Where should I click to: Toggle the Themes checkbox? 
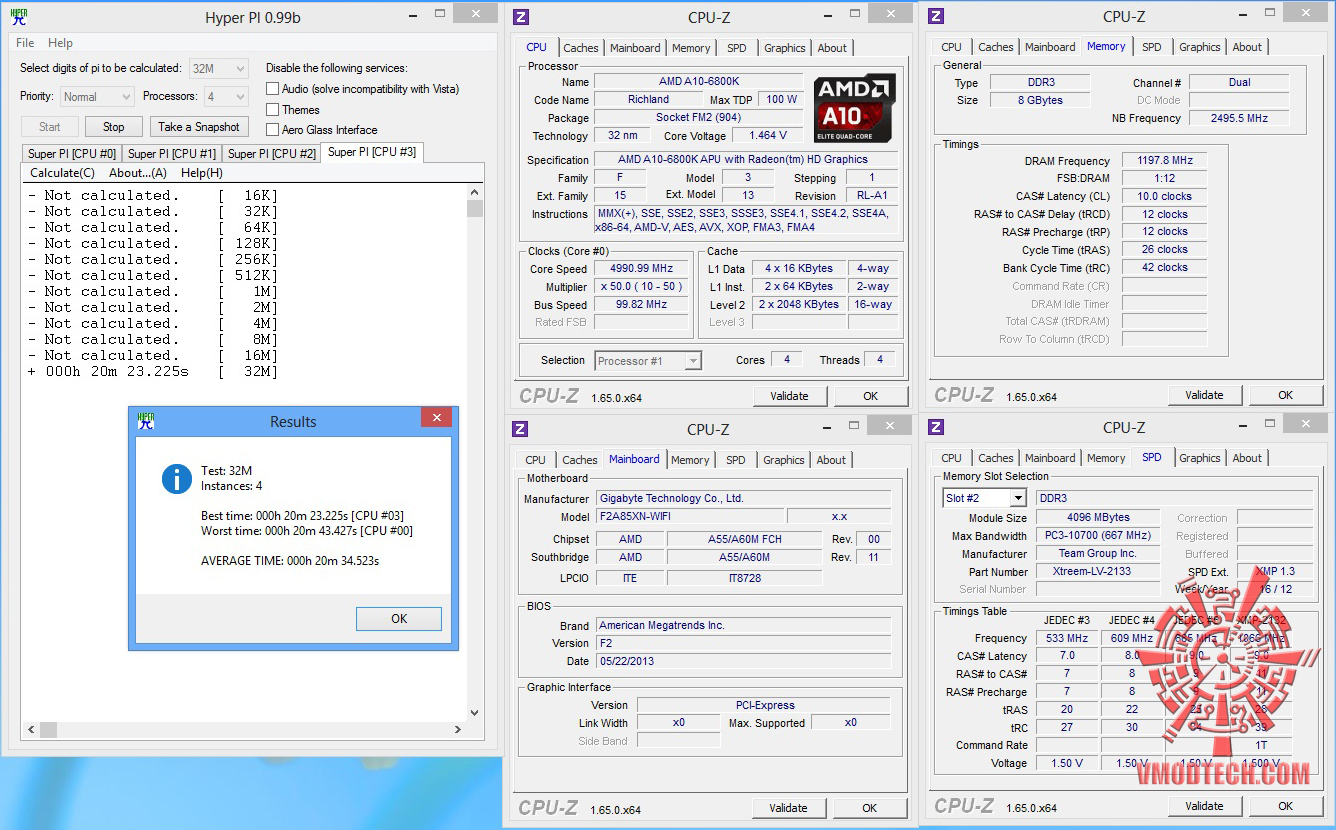coord(272,110)
